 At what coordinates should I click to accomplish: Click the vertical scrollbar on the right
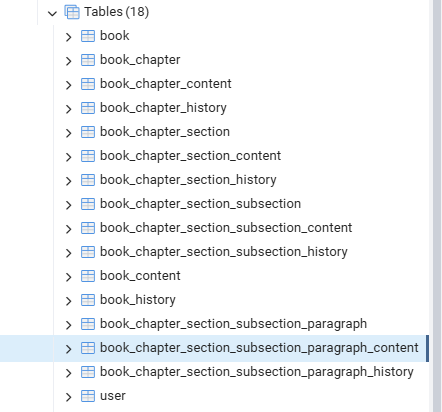point(437,206)
